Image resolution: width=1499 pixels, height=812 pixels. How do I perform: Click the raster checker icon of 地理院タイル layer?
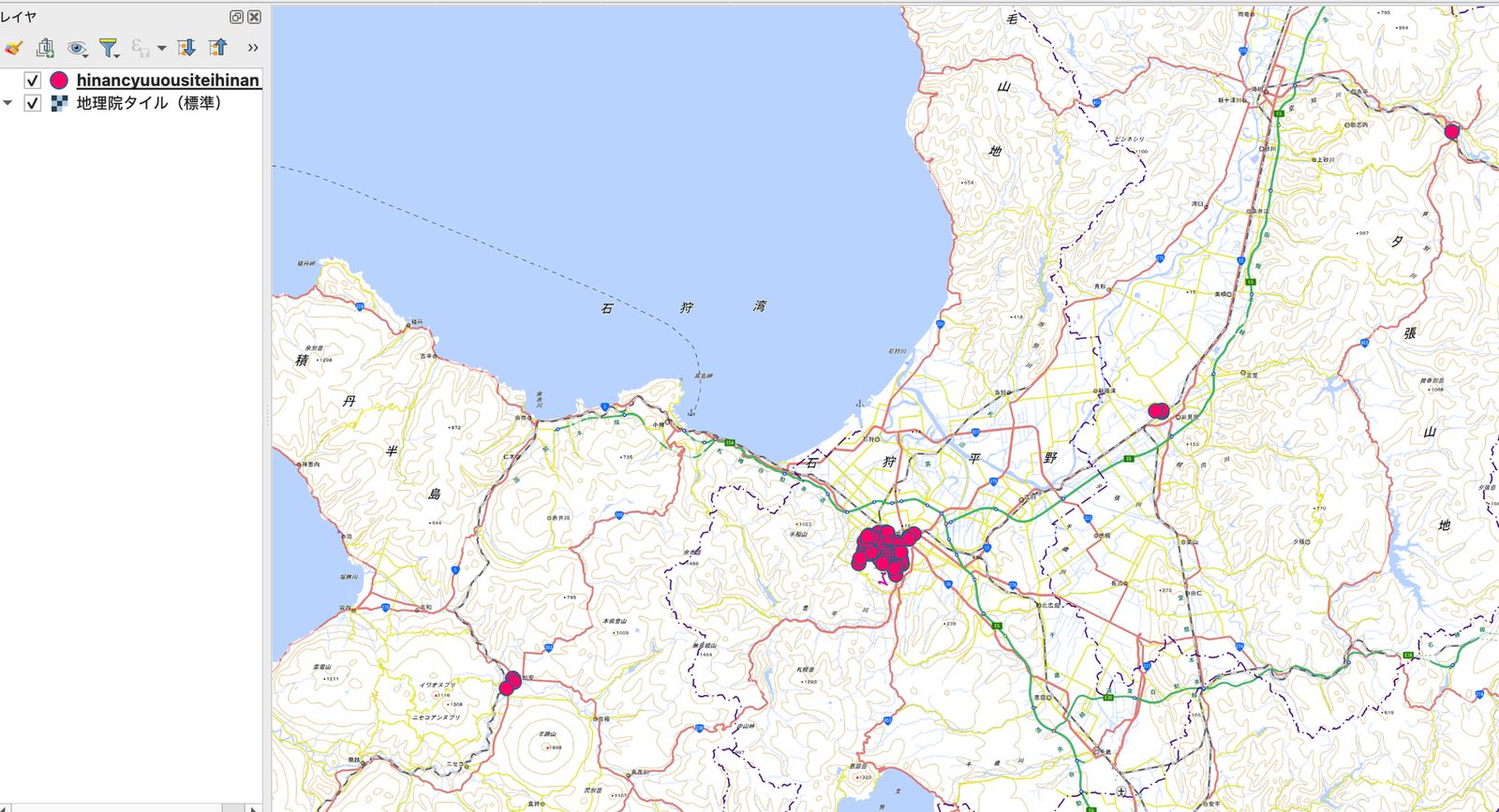[59, 103]
